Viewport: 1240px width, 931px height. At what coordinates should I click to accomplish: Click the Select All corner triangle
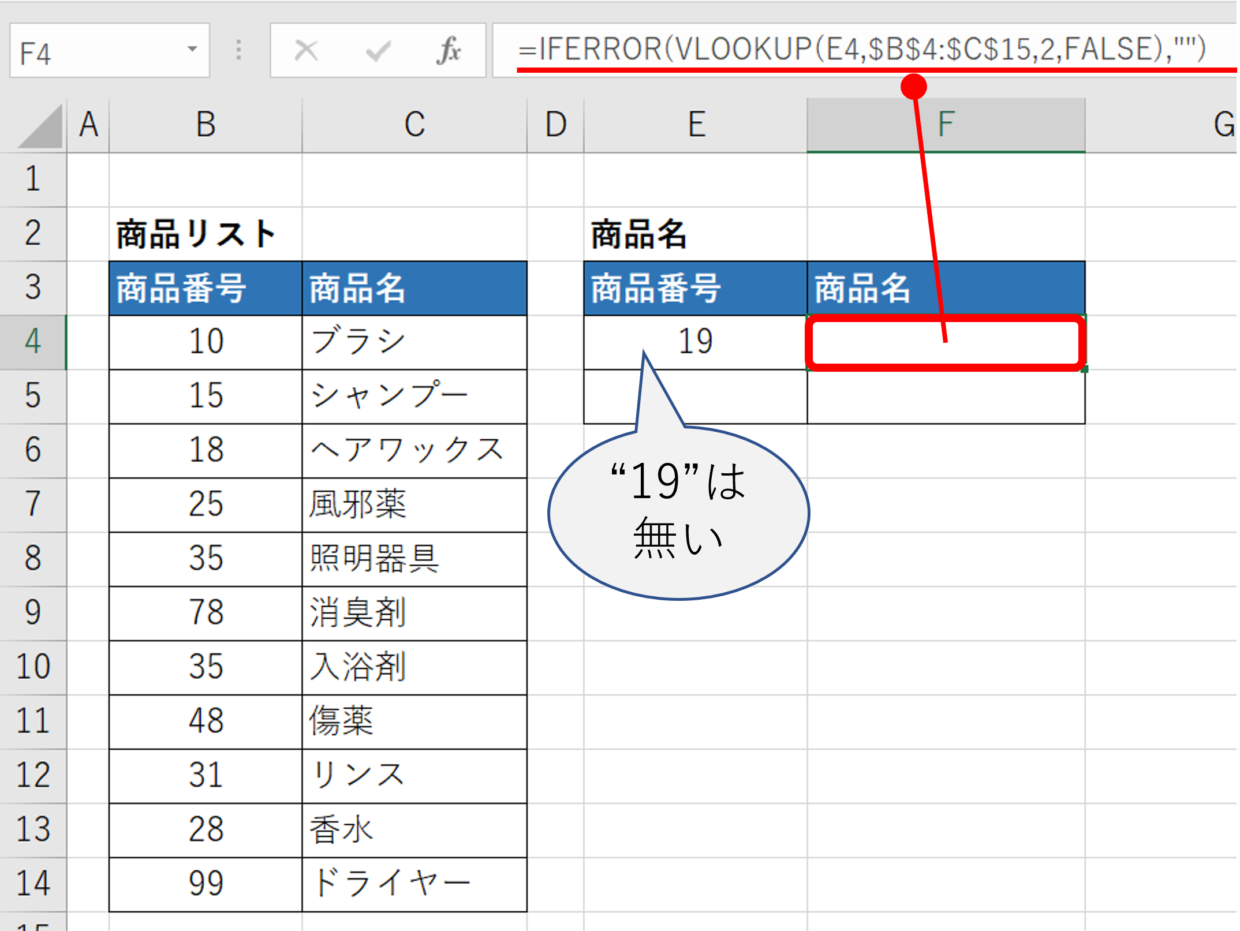pos(40,125)
